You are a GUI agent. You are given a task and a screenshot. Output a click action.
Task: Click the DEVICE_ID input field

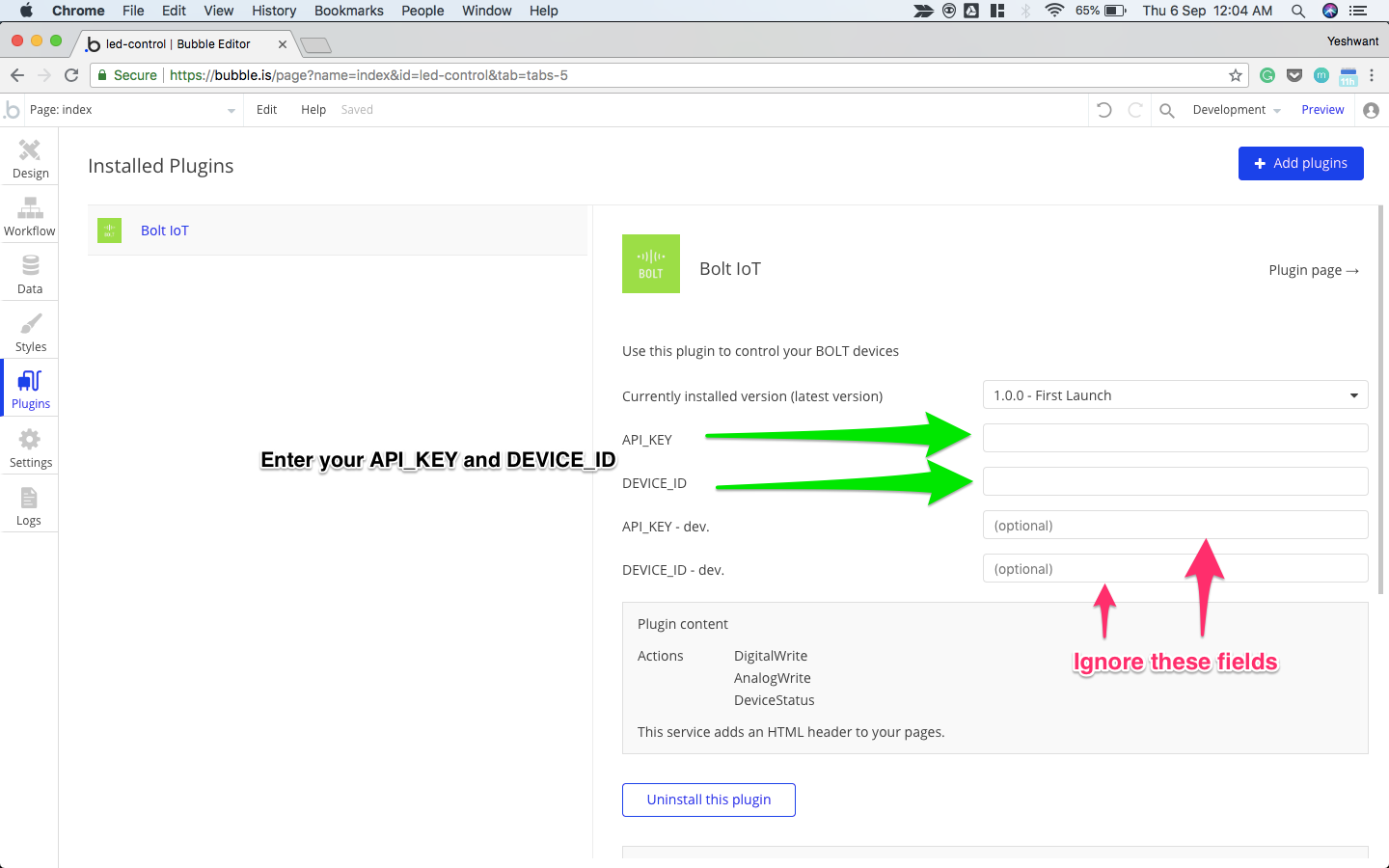pos(1175,481)
